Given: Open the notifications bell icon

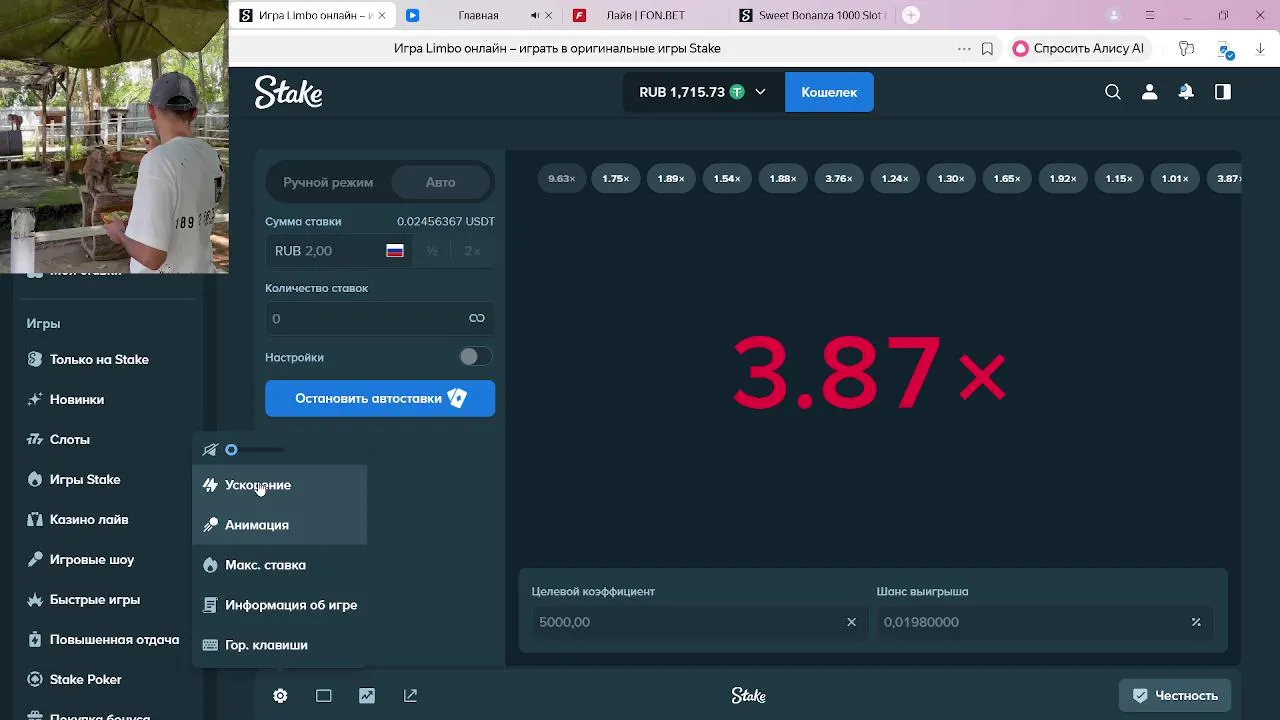Looking at the screenshot, I should click(1186, 92).
